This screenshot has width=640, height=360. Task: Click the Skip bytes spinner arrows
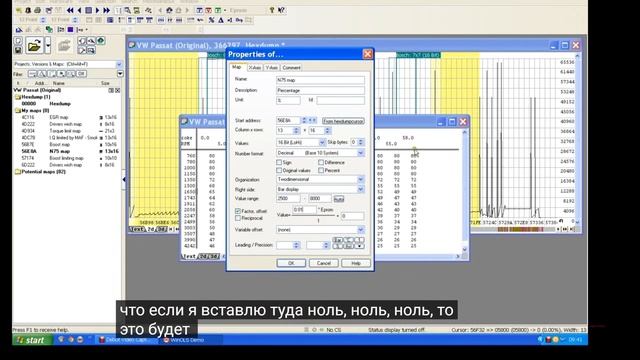pos(360,142)
